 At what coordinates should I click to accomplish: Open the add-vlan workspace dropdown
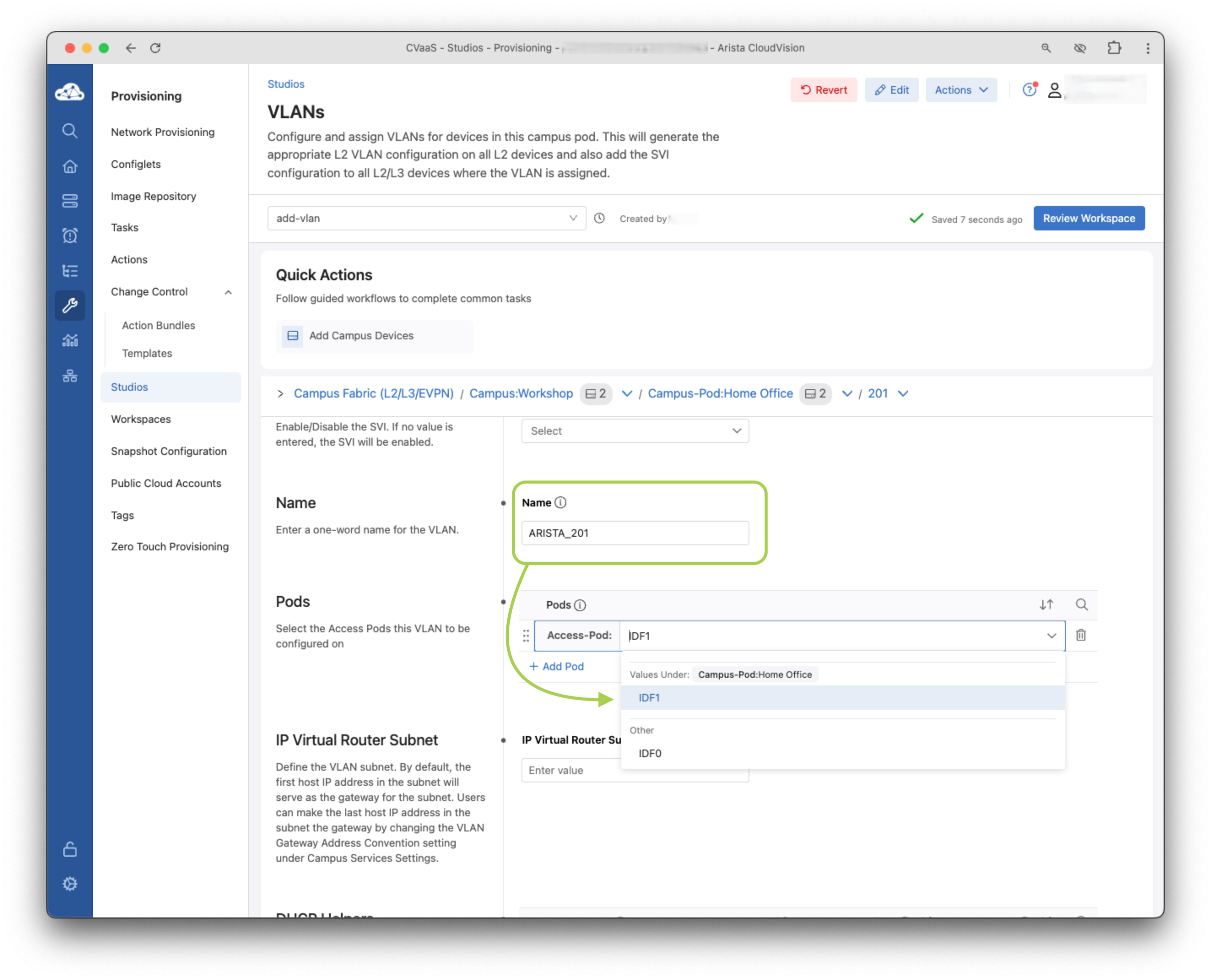coord(426,218)
